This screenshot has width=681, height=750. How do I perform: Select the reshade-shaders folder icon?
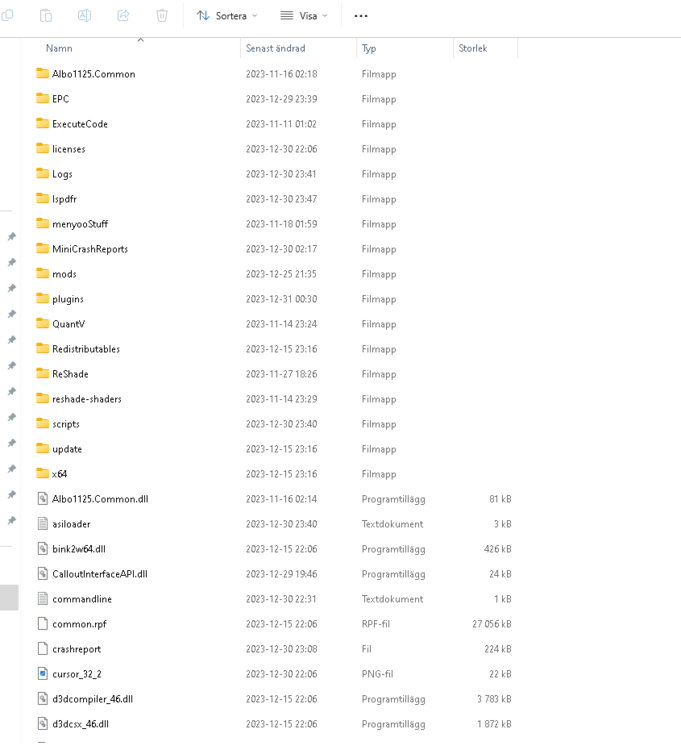pos(43,398)
